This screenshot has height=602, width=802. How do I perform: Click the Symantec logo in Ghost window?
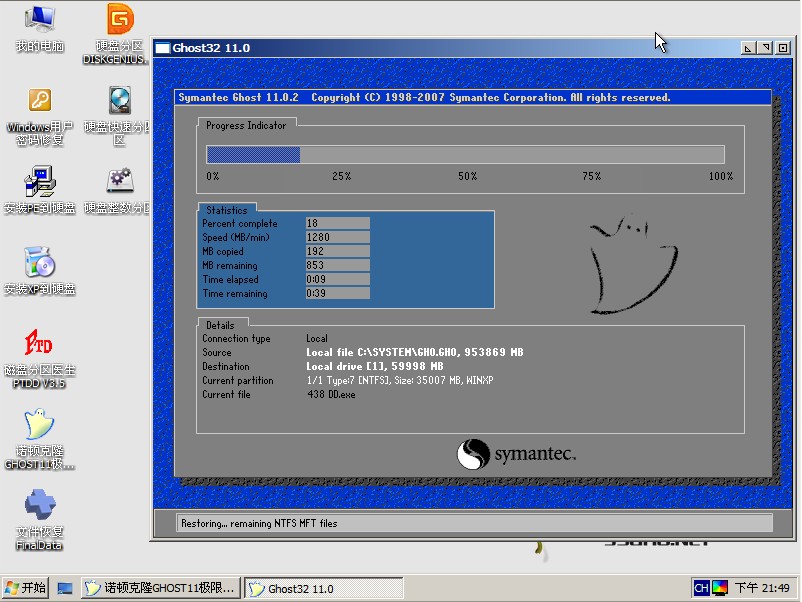517,454
